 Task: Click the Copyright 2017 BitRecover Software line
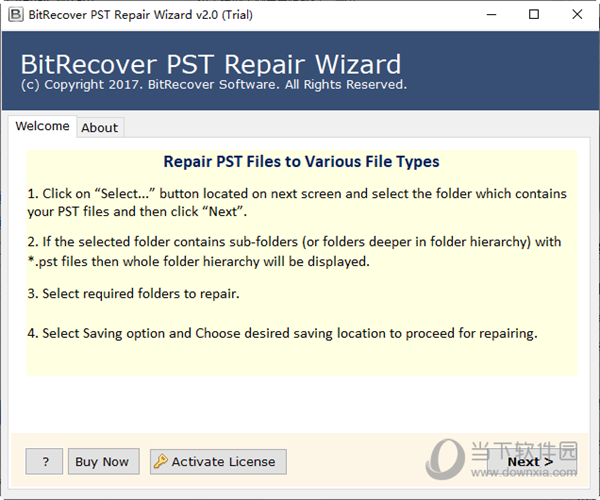pyautogui.click(x=214, y=85)
